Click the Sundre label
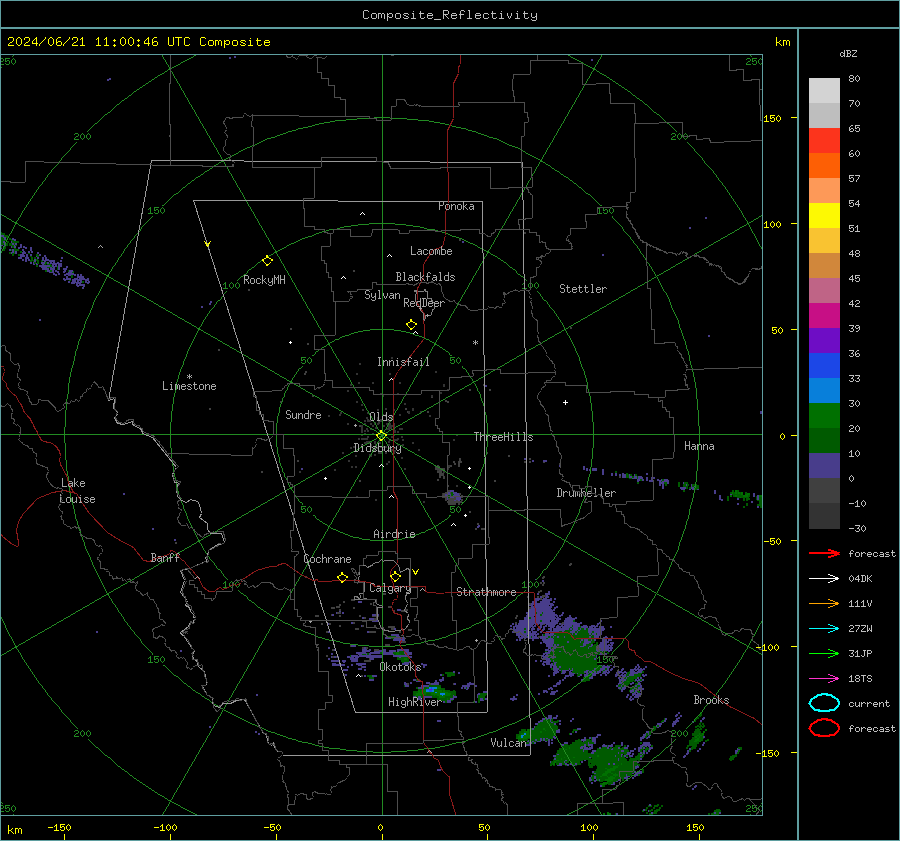Screen dimensions: 900x841 pyautogui.click(x=303, y=414)
